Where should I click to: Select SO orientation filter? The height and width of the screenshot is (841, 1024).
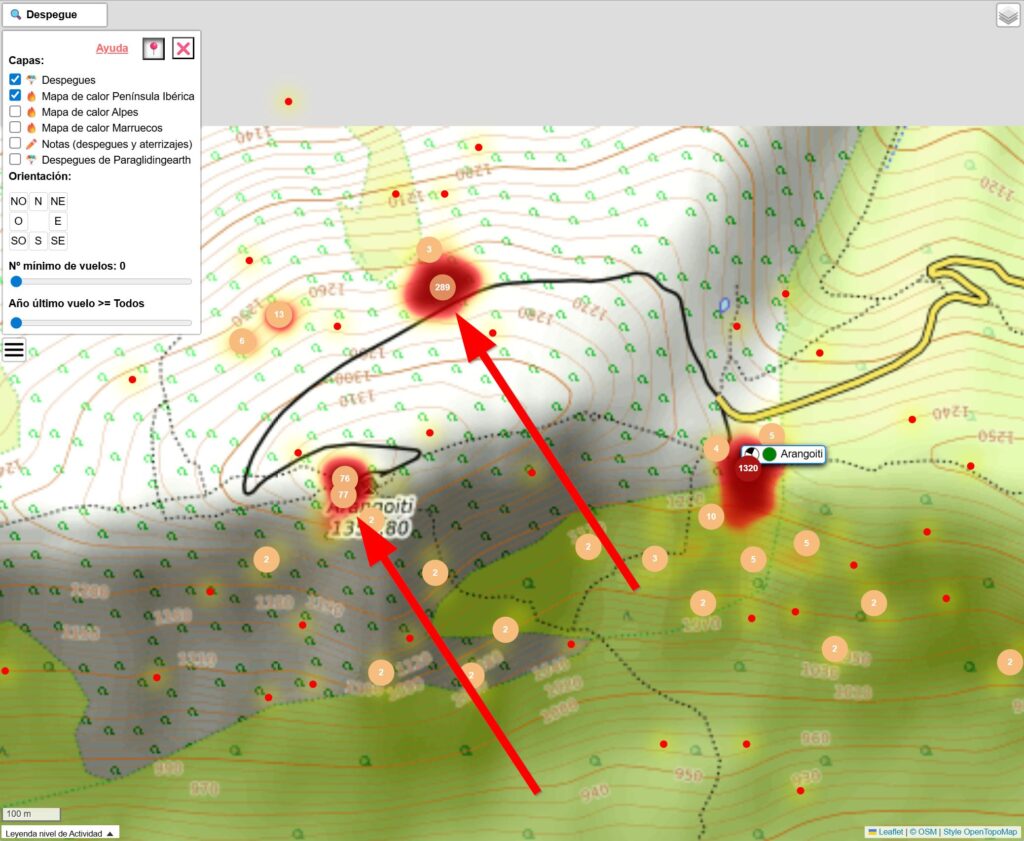[x=18, y=241]
